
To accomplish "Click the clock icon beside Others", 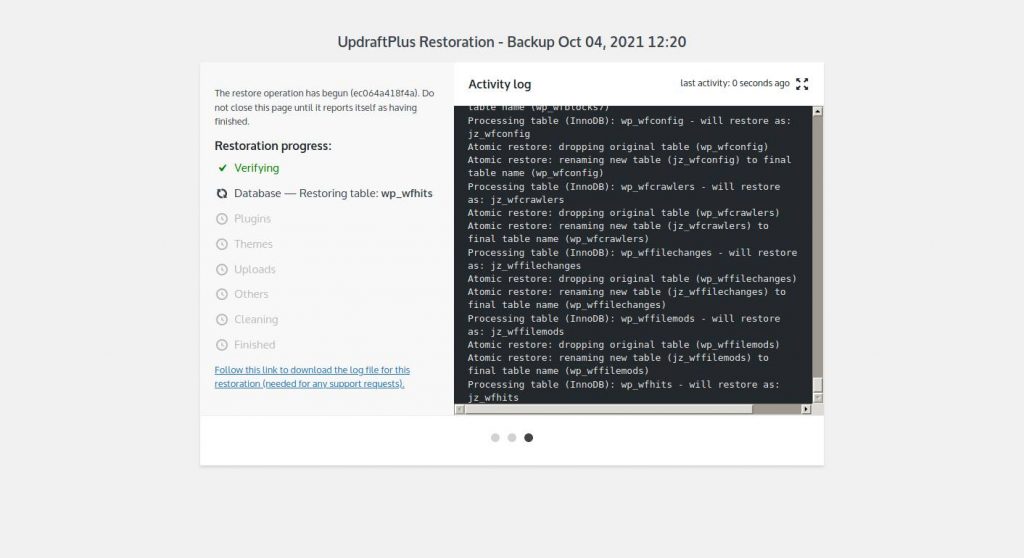I will click(222, 294).
